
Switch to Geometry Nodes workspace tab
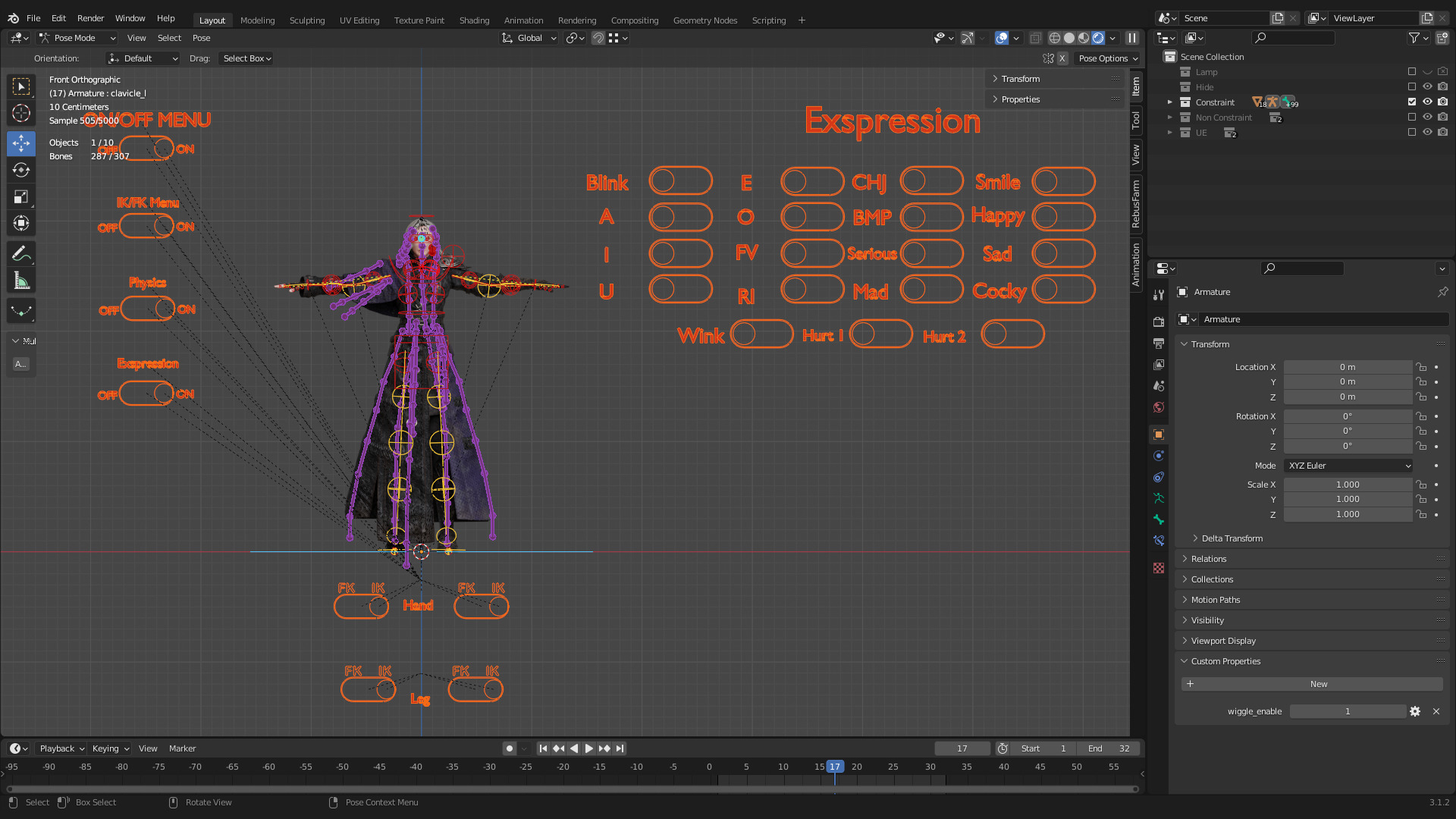point(705,20)
